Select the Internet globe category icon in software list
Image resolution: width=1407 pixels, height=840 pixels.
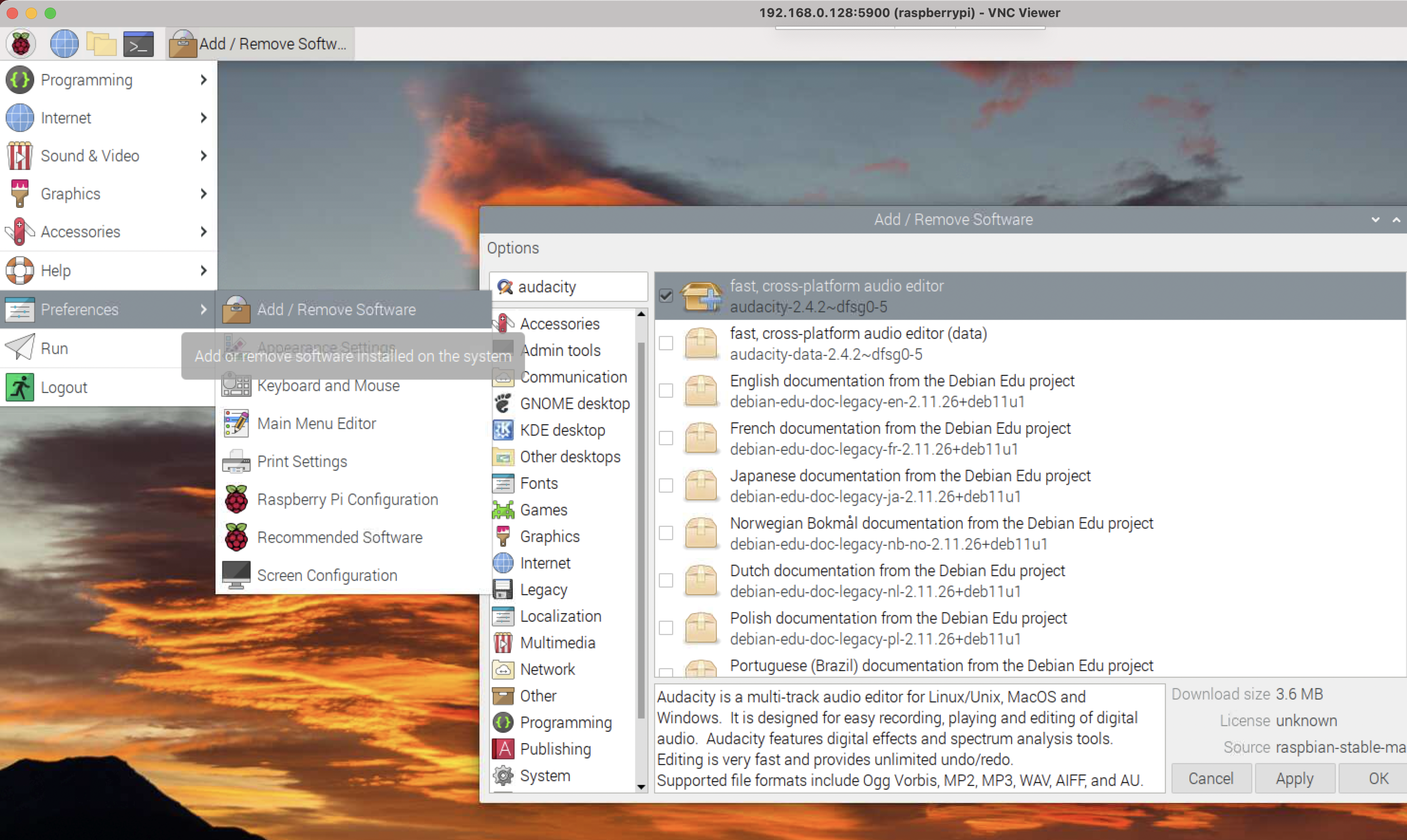503,563
